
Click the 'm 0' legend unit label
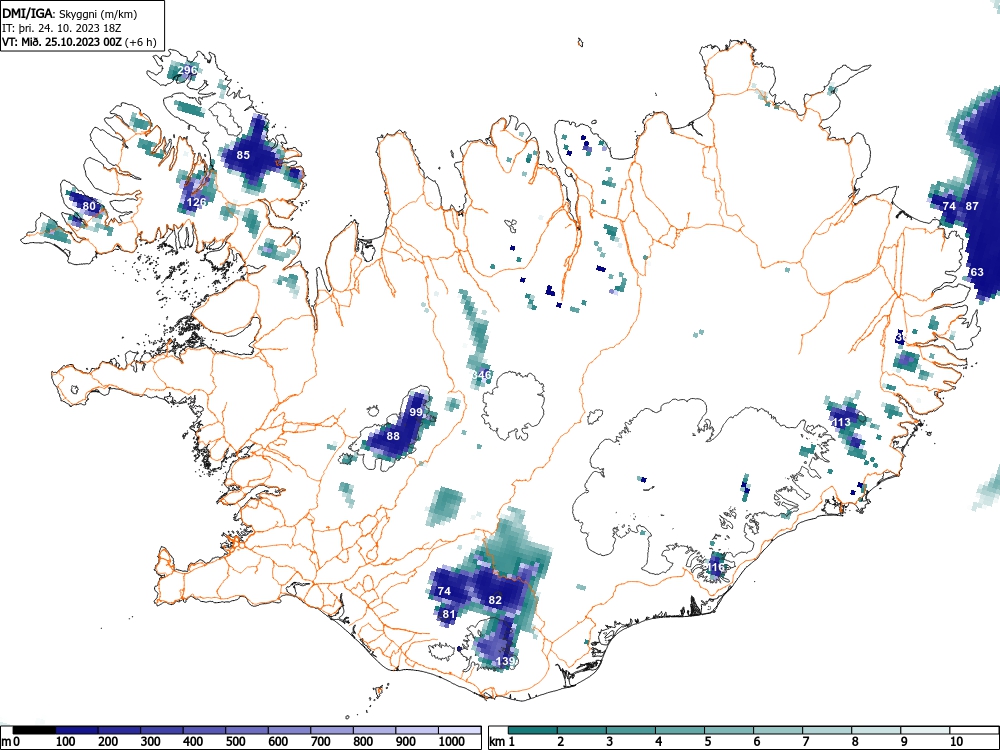[x=10, y=742]
